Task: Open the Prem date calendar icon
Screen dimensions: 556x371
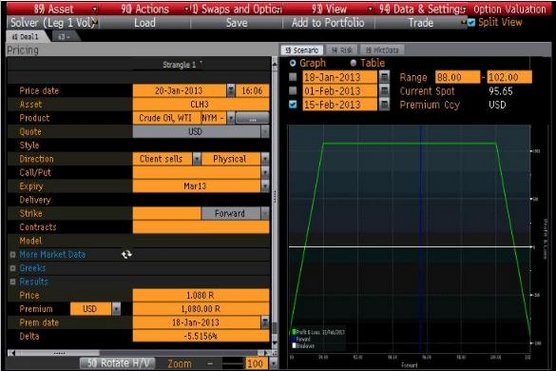Action: pyautogui.click(x=265, y=322)
